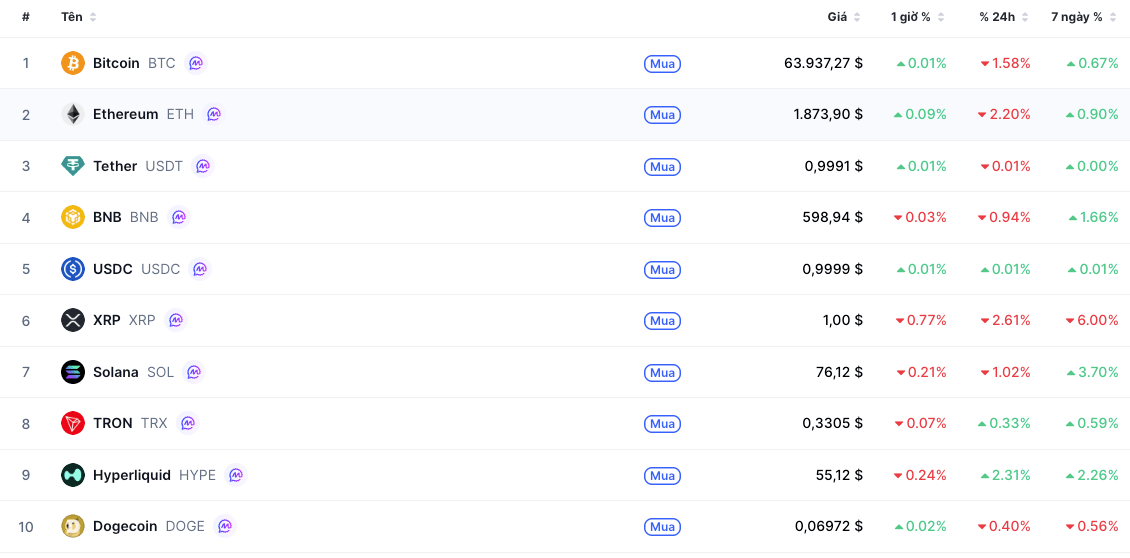Open the community chat icon beside BTC
The width and height of the screenshot is (1130, 558).
coord(195,63)
